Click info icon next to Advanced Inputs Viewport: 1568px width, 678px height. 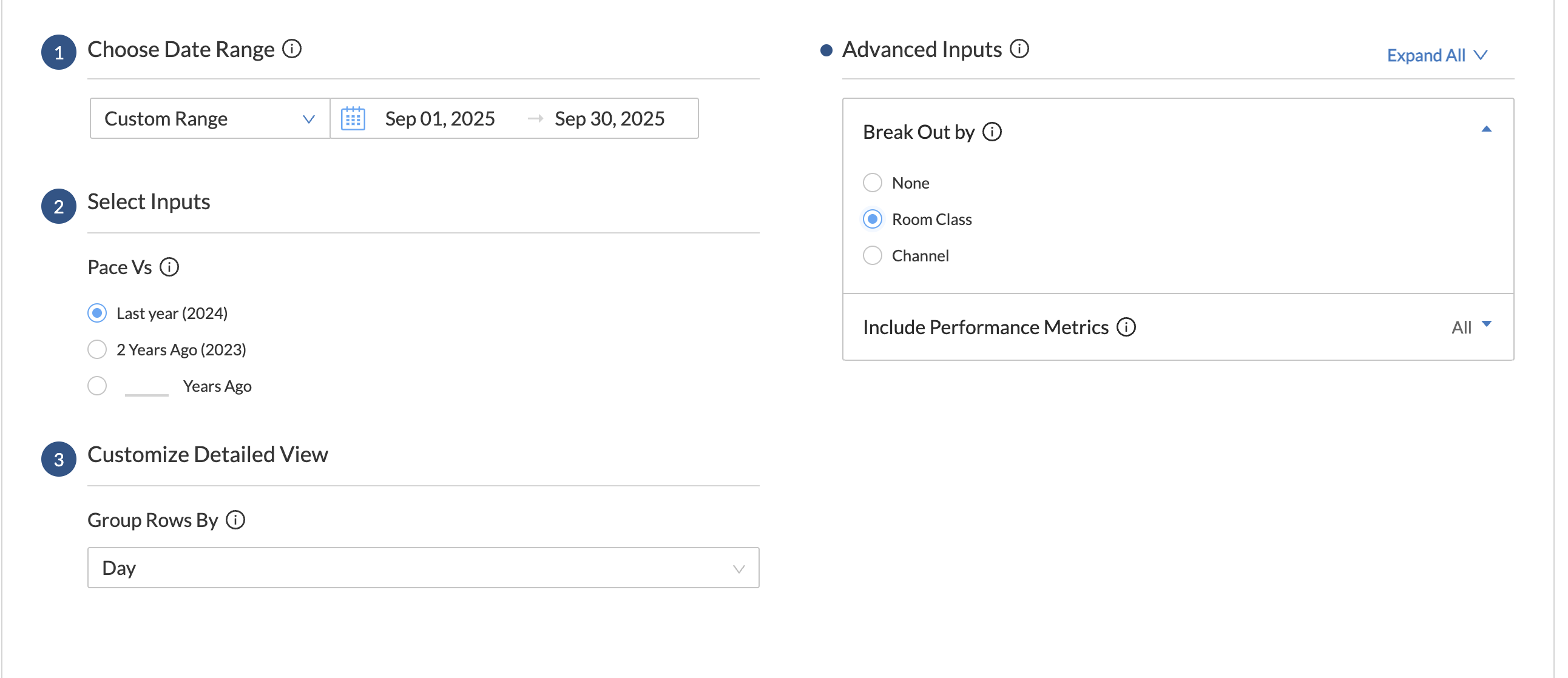click(1019, 49)
